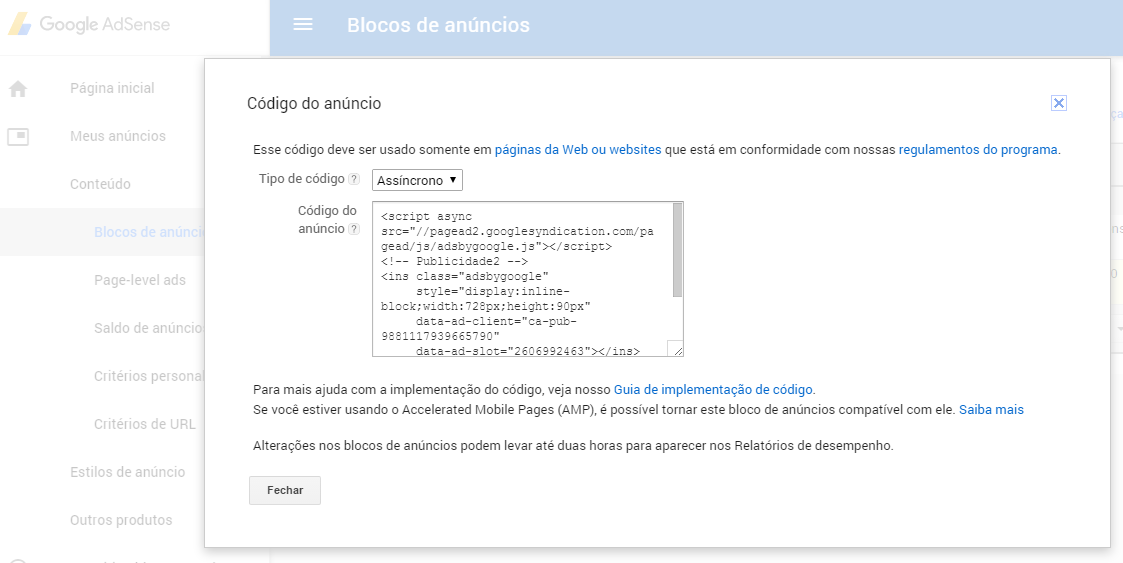The image size is (1123, 563).
Task: Click the Fechar button
Action: click(285, 491)
